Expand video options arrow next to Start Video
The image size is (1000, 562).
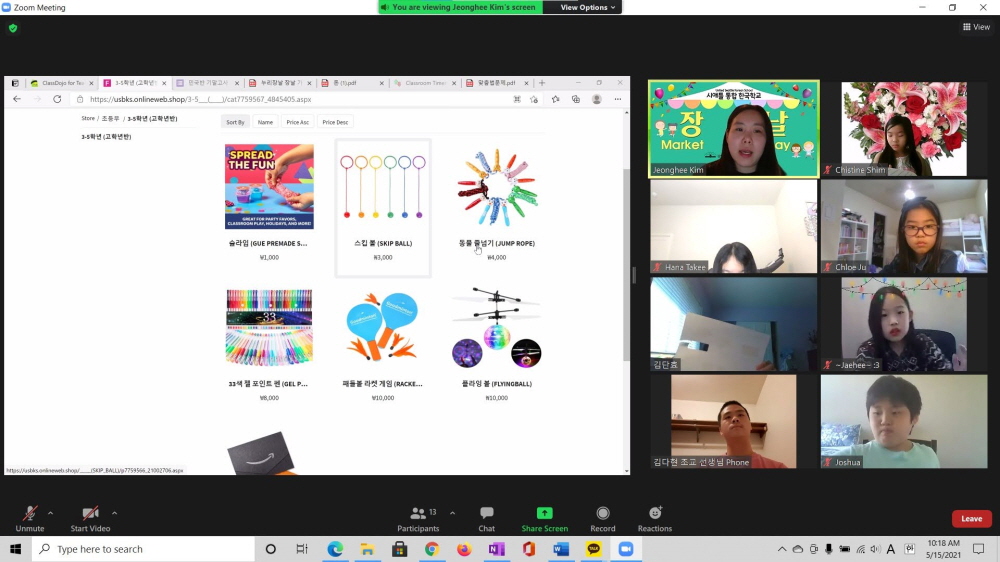pos(115,513)
